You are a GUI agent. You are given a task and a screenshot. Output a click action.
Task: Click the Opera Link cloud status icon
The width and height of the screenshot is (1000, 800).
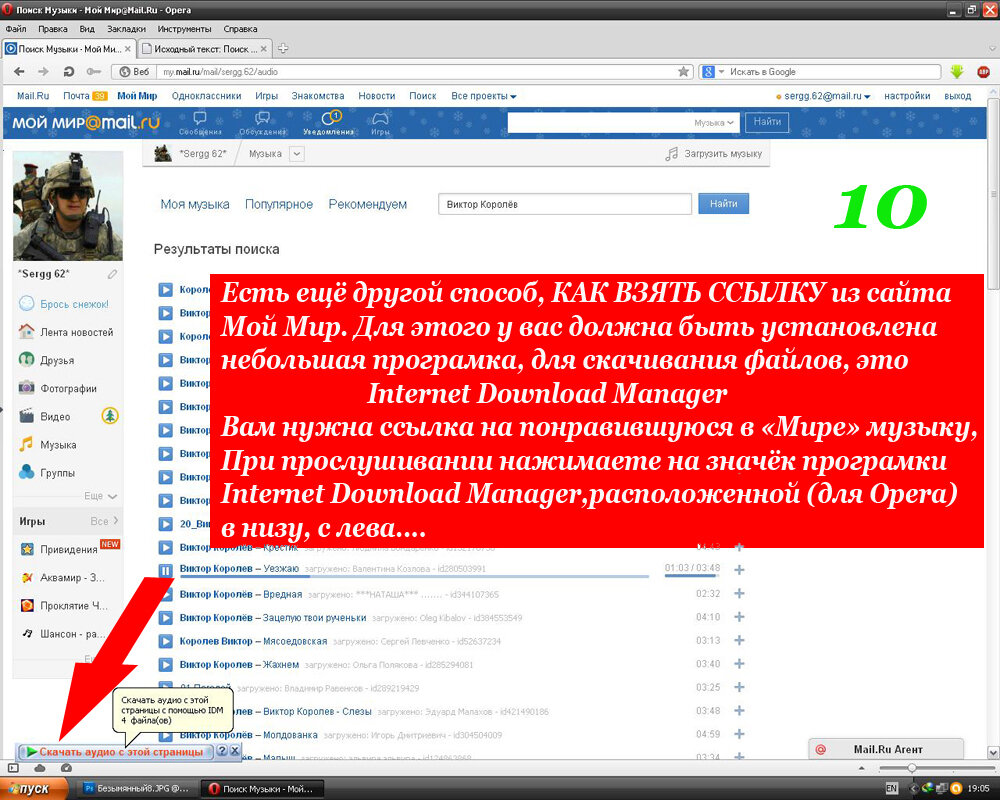[x=40, y=768]
